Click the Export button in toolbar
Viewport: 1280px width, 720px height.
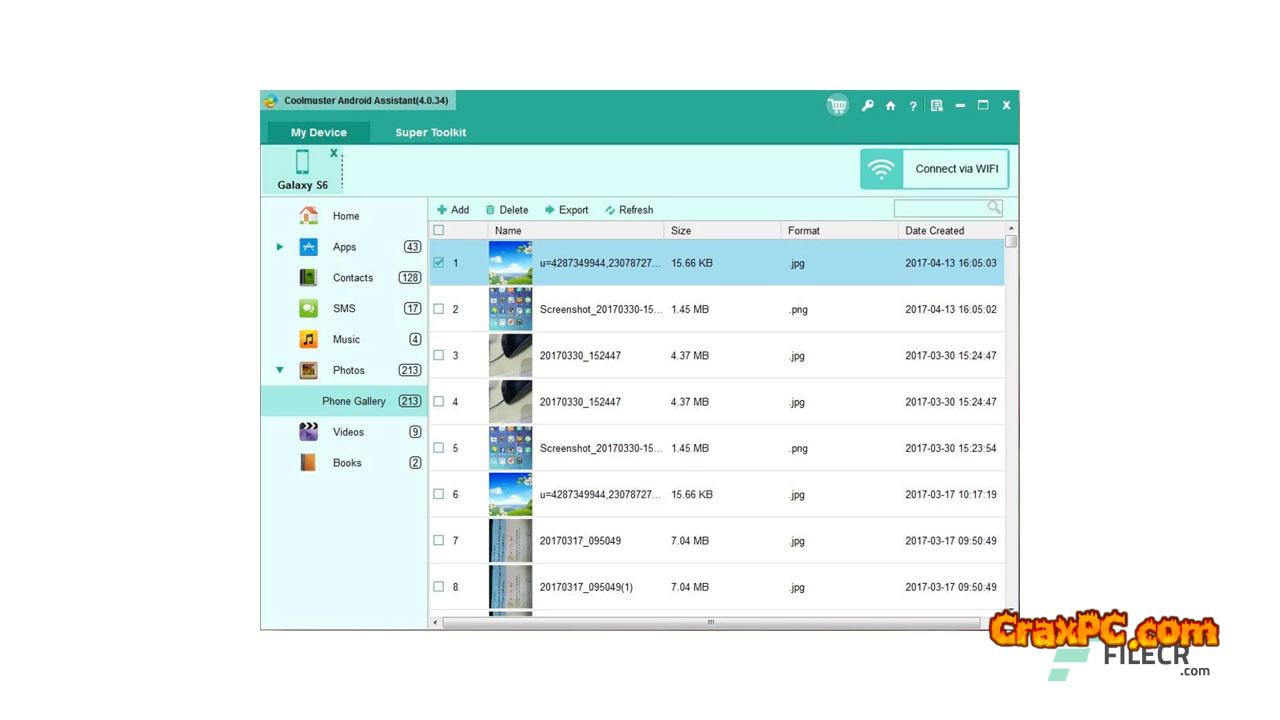566,210
